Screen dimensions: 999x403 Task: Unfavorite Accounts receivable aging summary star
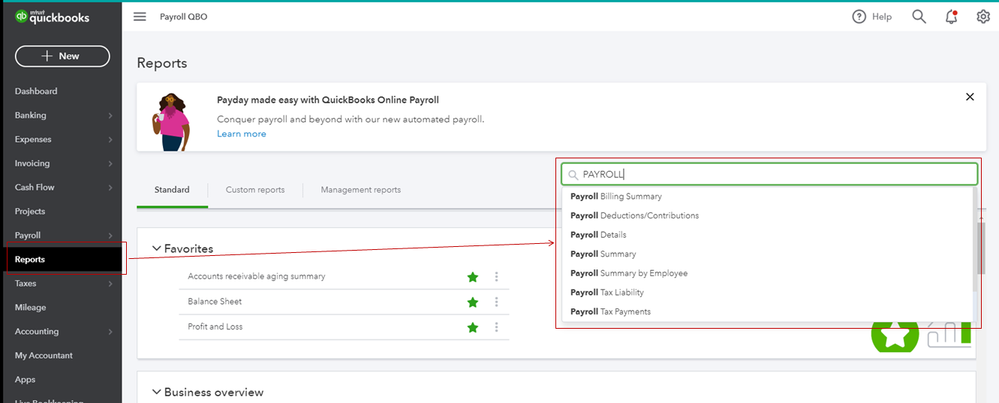coord(472,277)
